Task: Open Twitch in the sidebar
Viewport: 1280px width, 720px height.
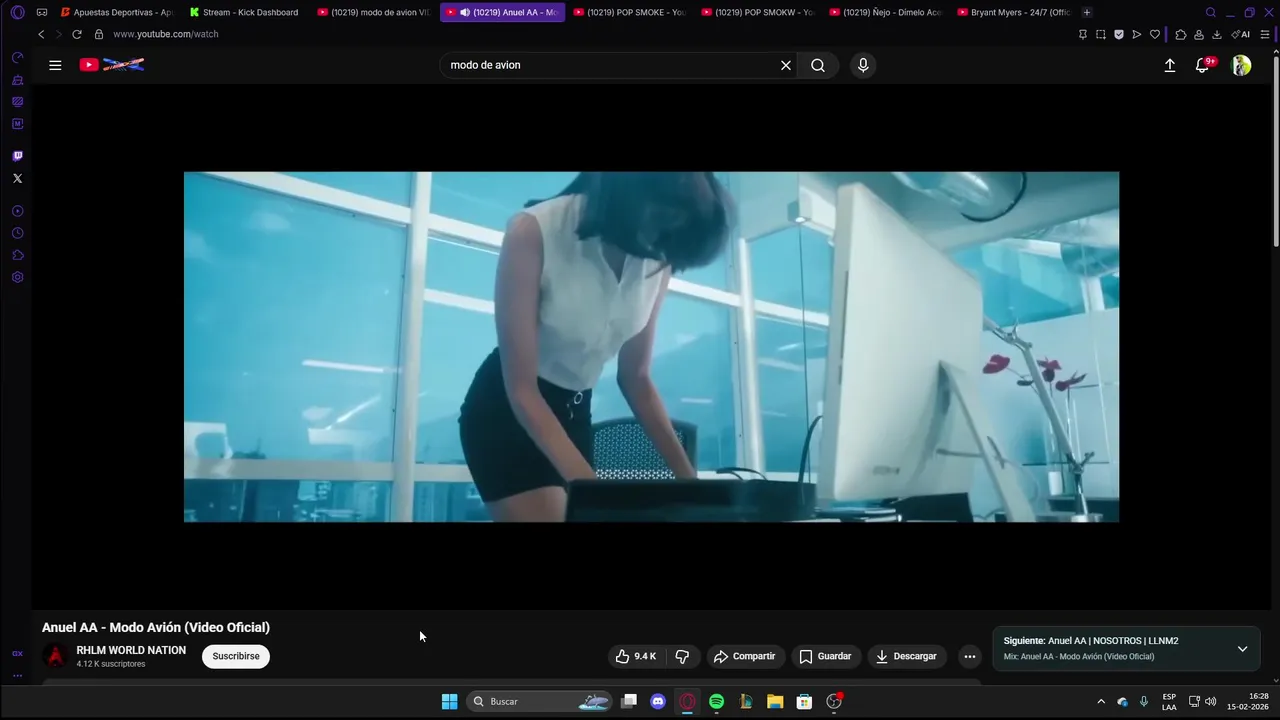Action: pyautogui.click(x=17, y=156)
